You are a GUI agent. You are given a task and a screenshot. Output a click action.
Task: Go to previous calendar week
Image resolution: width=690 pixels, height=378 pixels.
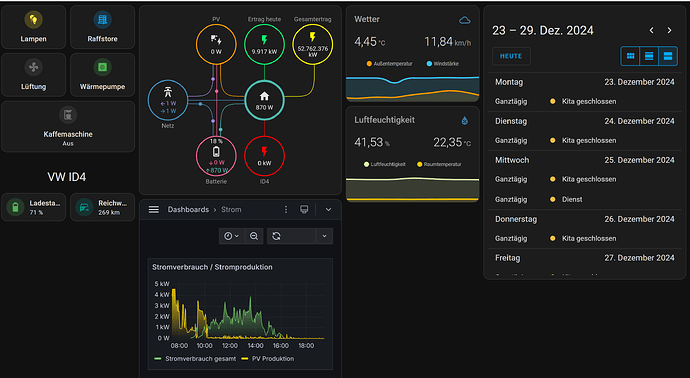coord(651,30)
